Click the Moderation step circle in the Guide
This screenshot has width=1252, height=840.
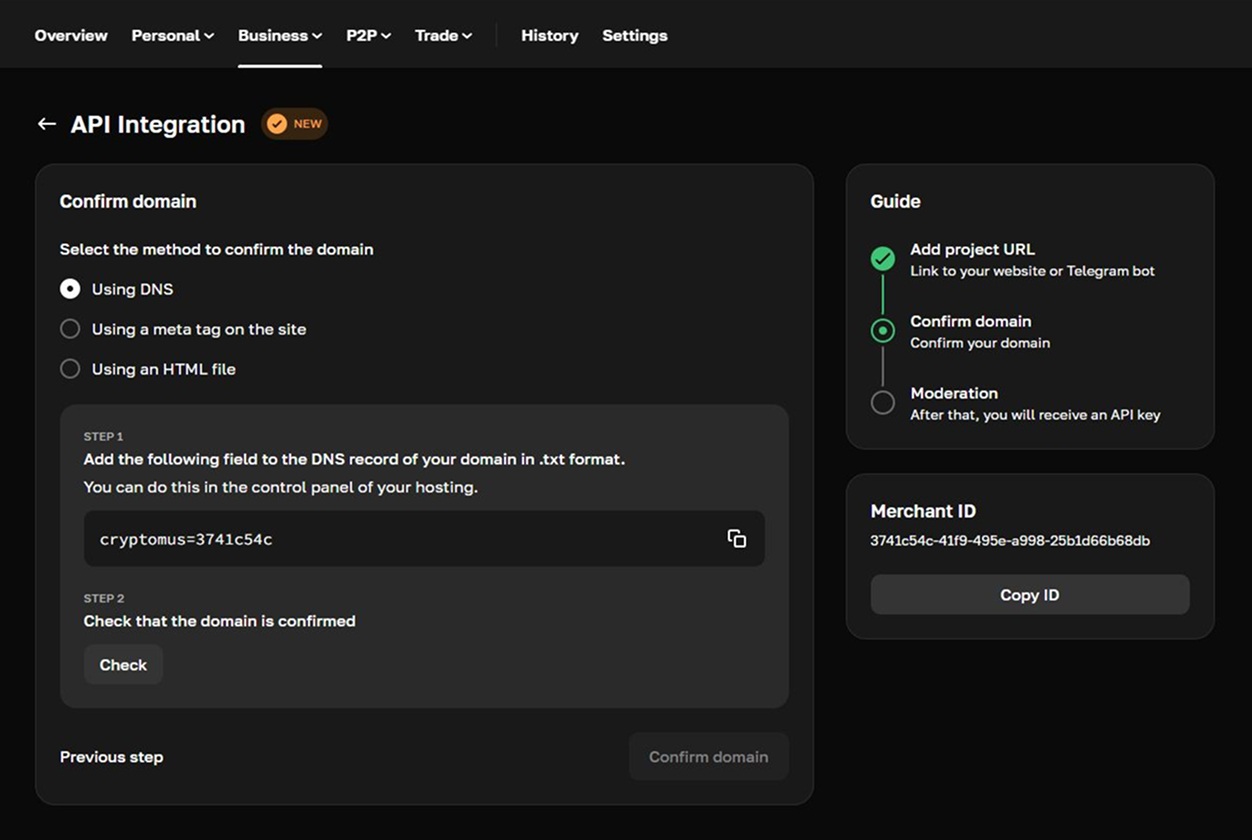pyautogui.click(x=881, y=402)
